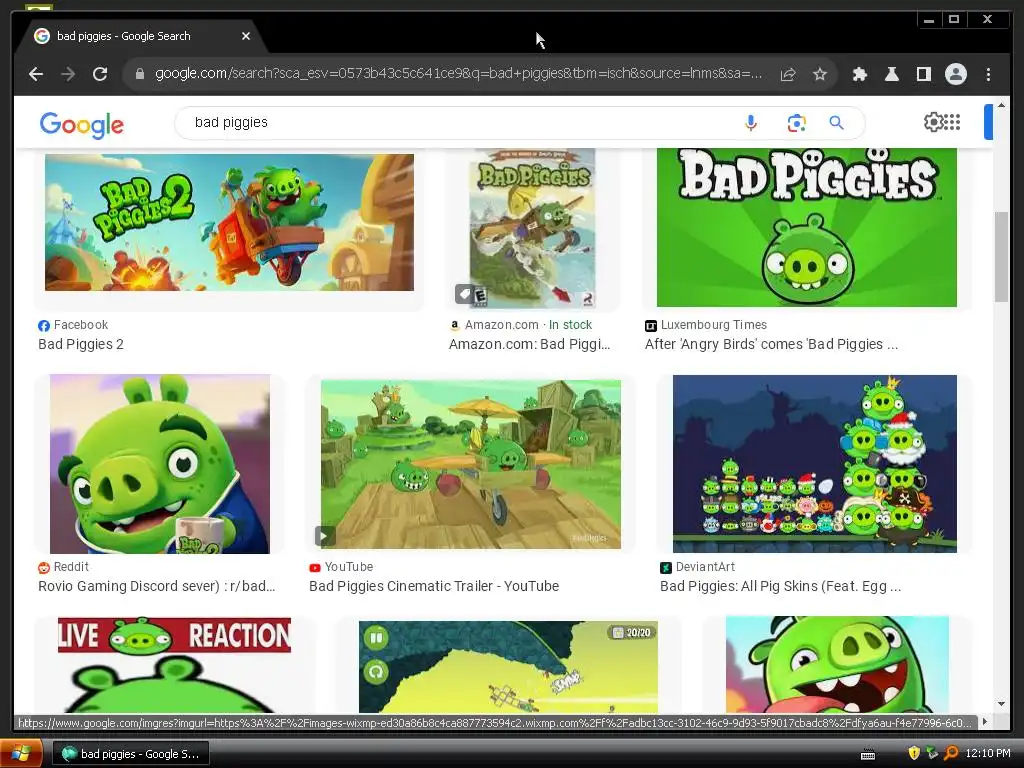Bookmark this page with the star icon
Viewport: 1024px width, 768px height.
820,74
